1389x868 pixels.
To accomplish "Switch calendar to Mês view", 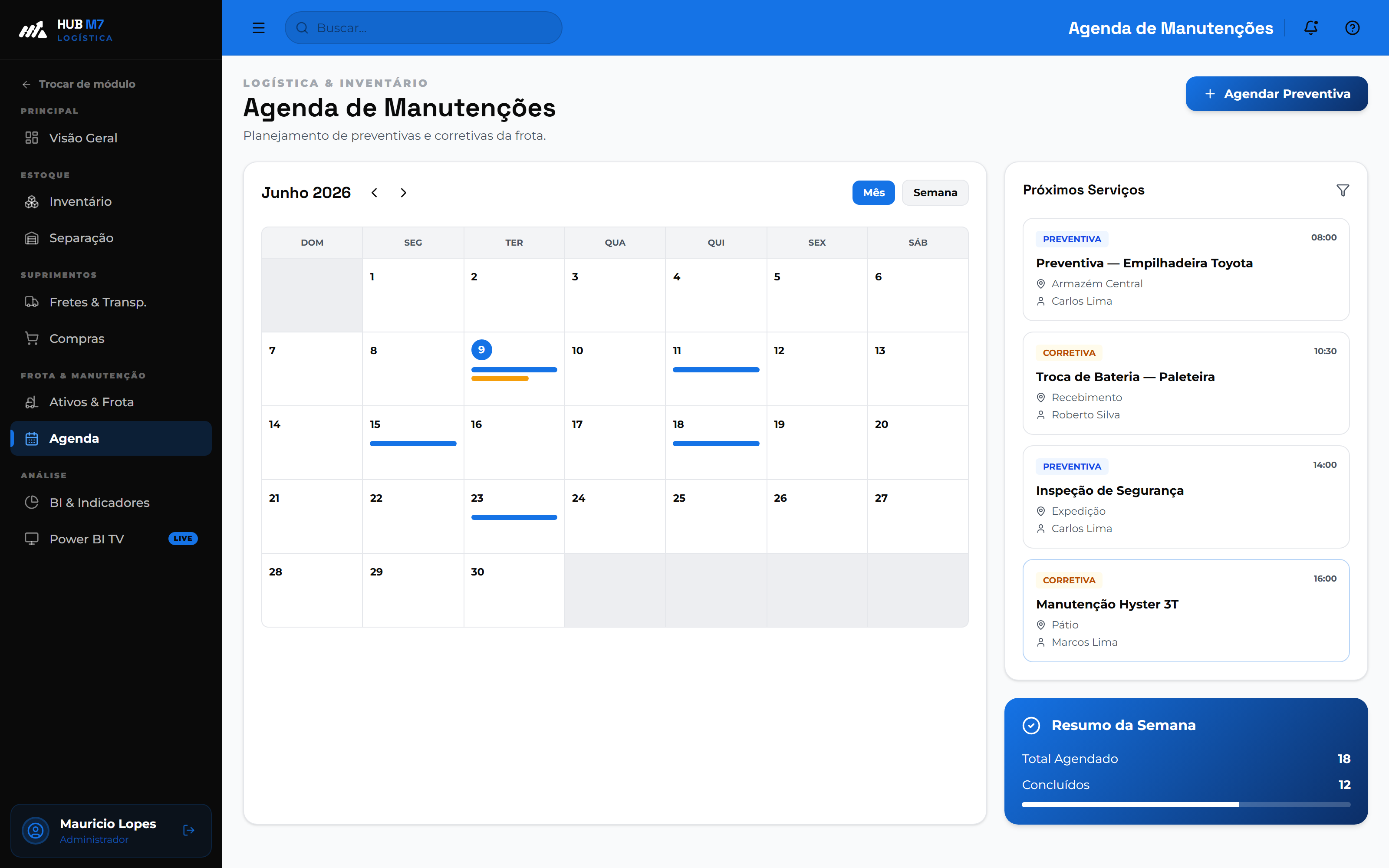I will pos(873,192).
